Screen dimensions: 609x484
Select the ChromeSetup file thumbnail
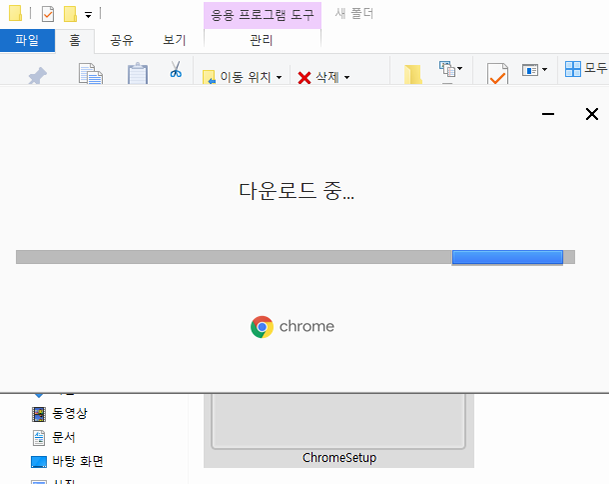click(x=338, y=421)
